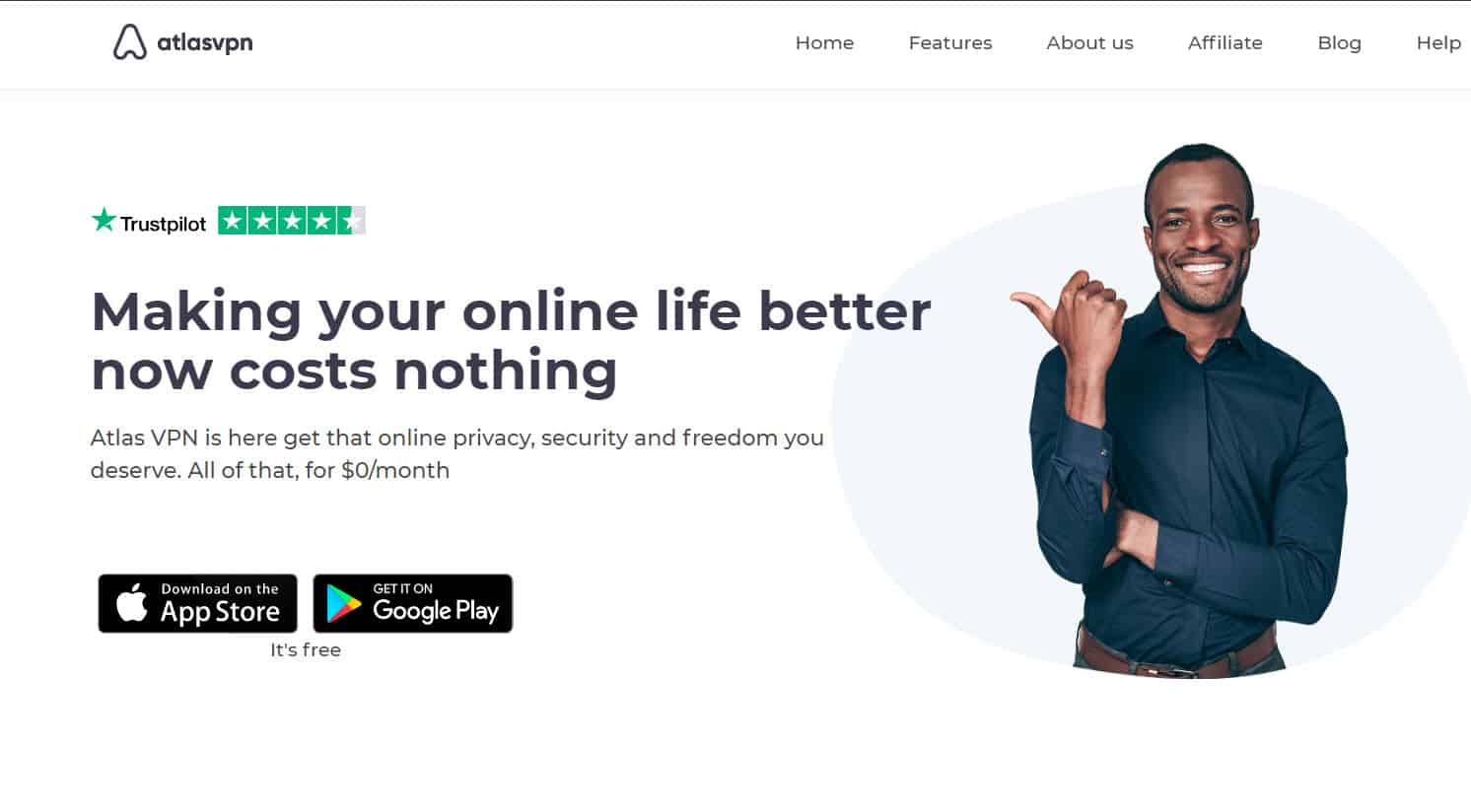Click the Atlas VPN logo icon
1471x812 pixels.
129,42
